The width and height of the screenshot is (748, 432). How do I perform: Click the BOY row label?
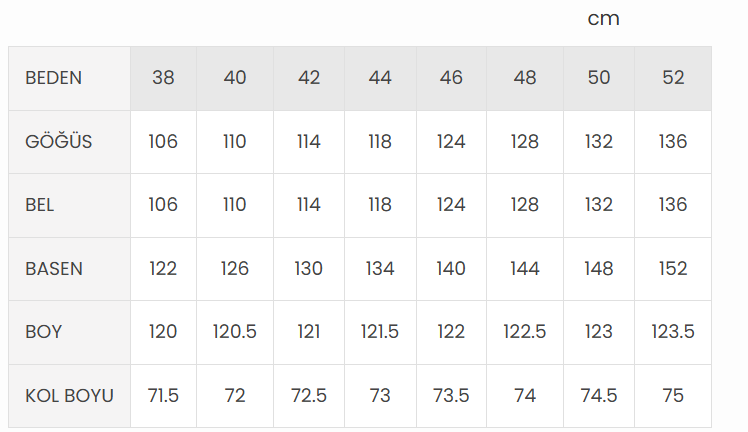click(43, 332)
